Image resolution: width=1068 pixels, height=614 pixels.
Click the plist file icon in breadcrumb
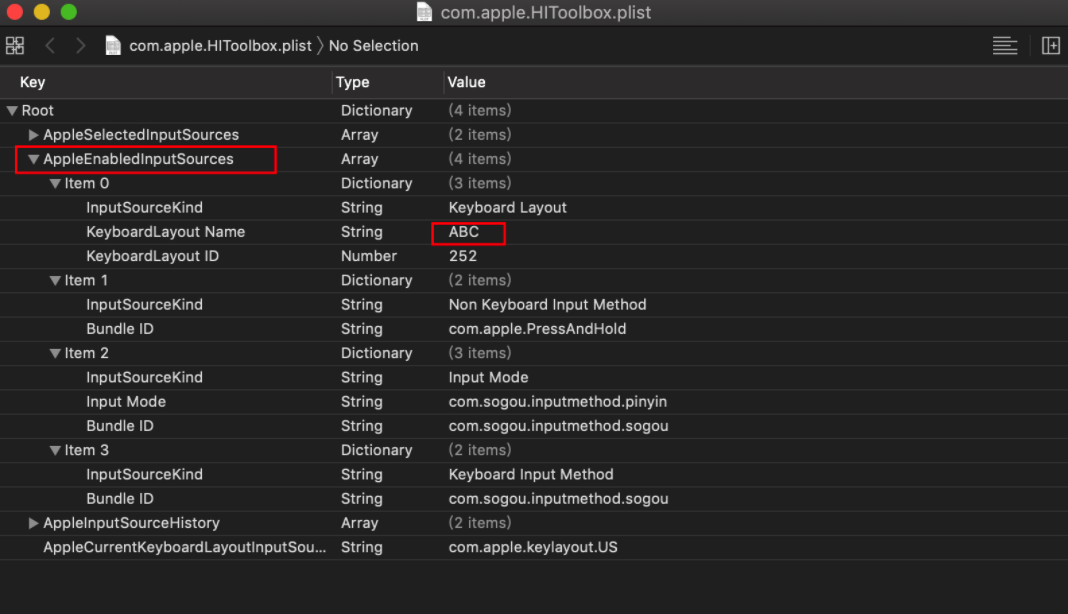113,46
